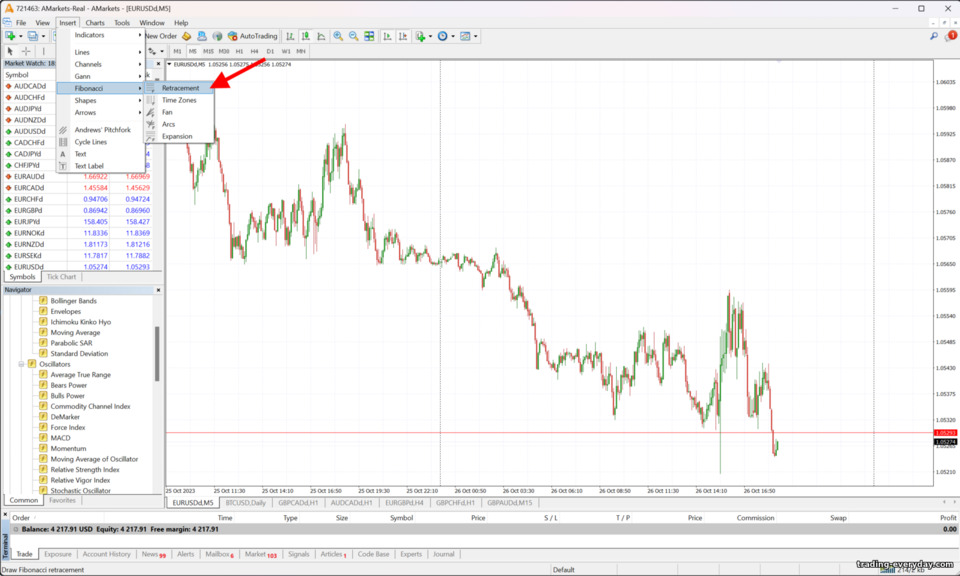Choose Fibonacci Fan menu entry
960x576 pixels.
179,113
